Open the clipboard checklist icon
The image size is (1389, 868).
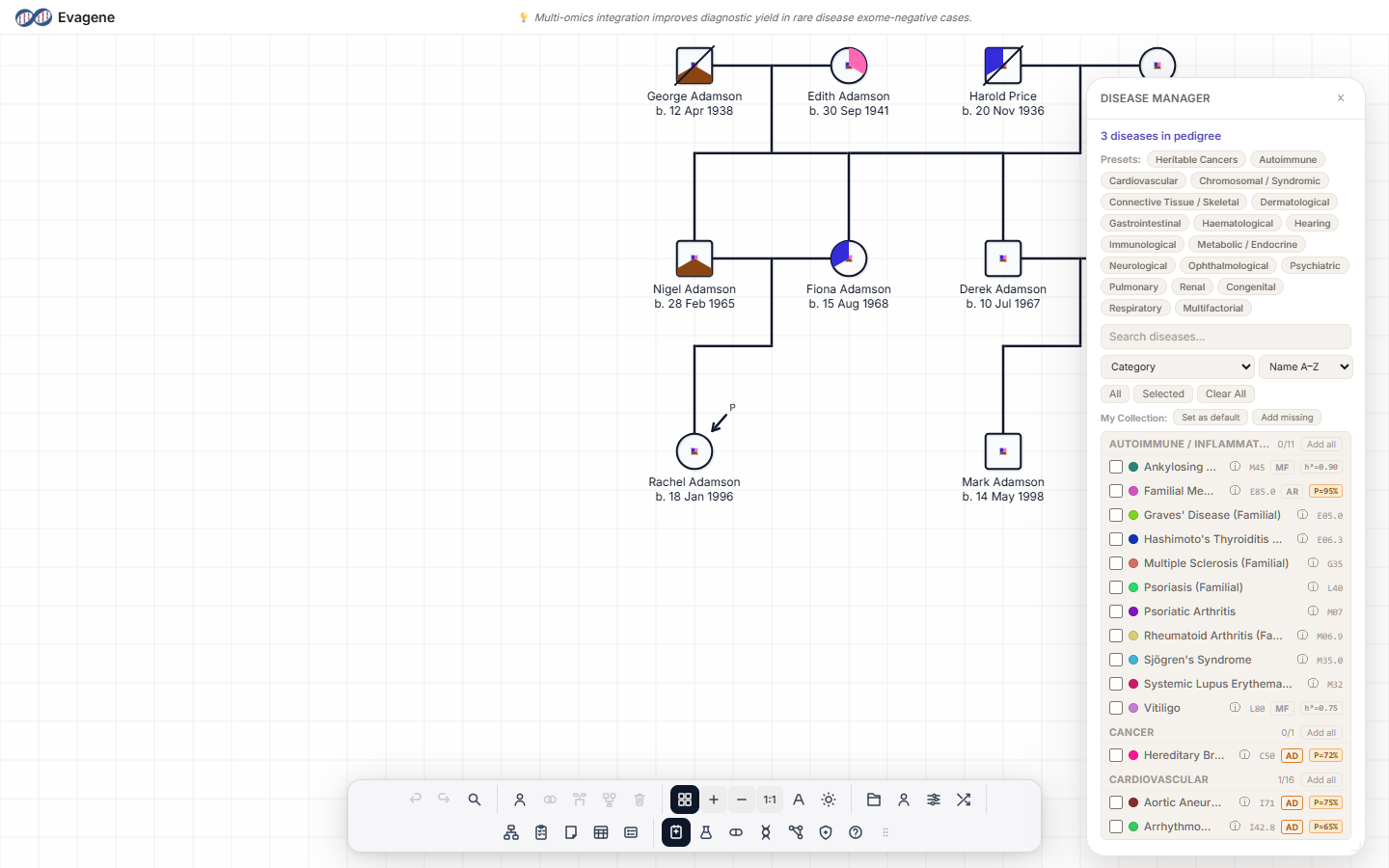pos(541,832)
